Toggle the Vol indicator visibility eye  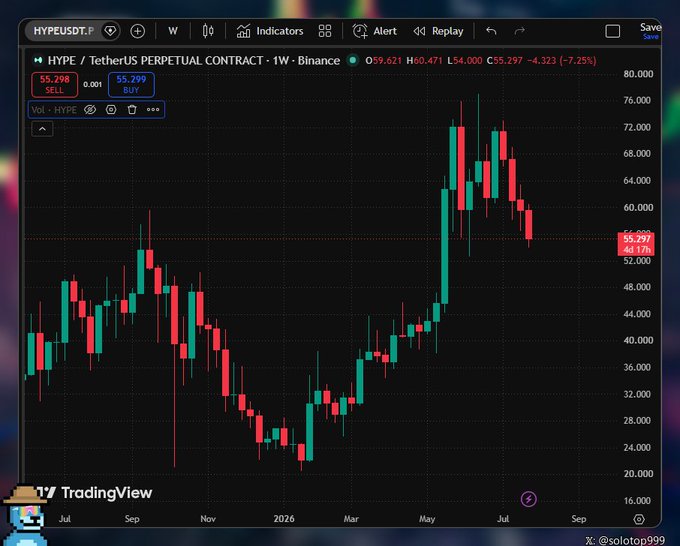coord(90,110)
